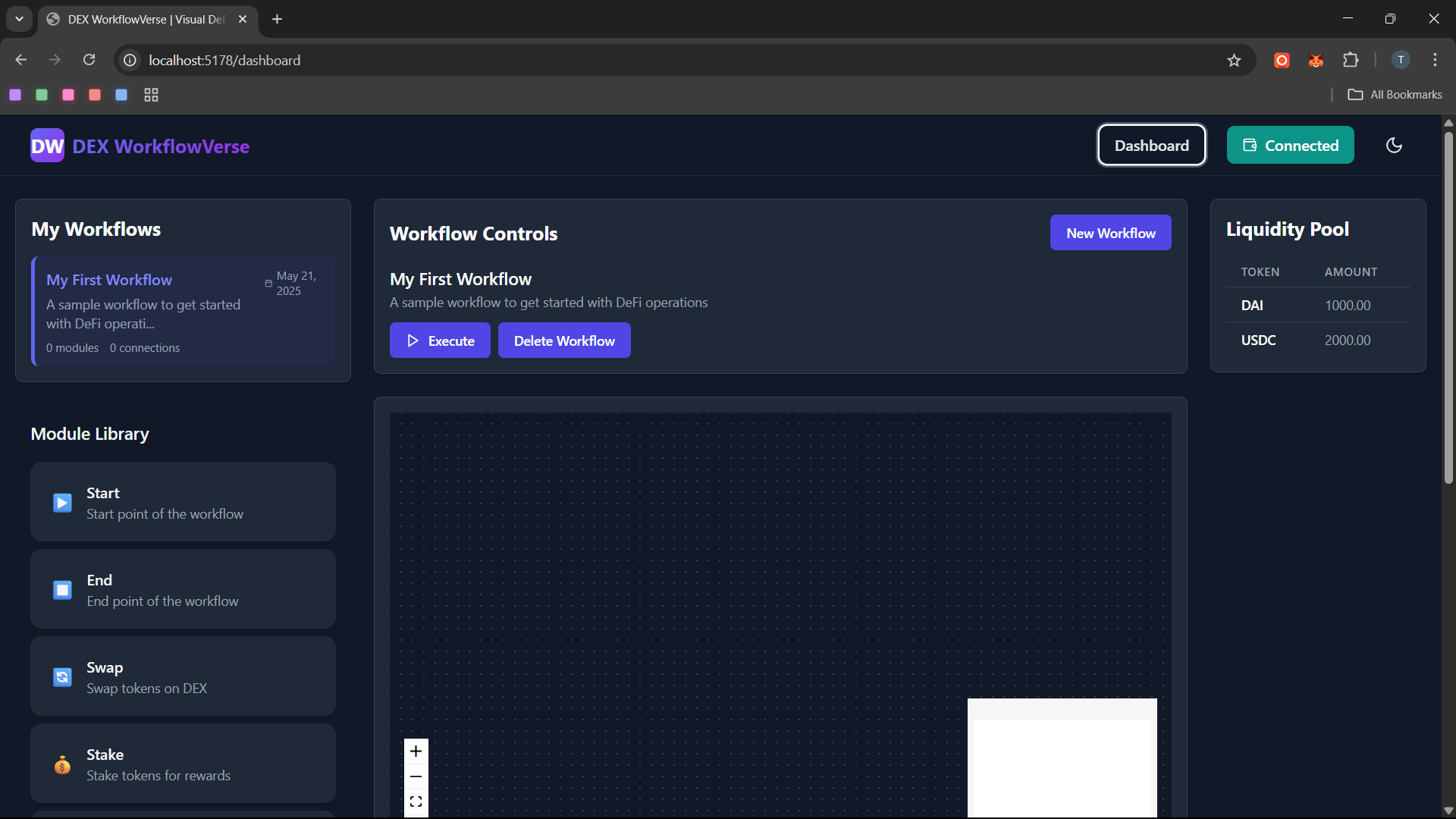
Task: Open the Dashboard nav item
Action: pos(1151,146)
